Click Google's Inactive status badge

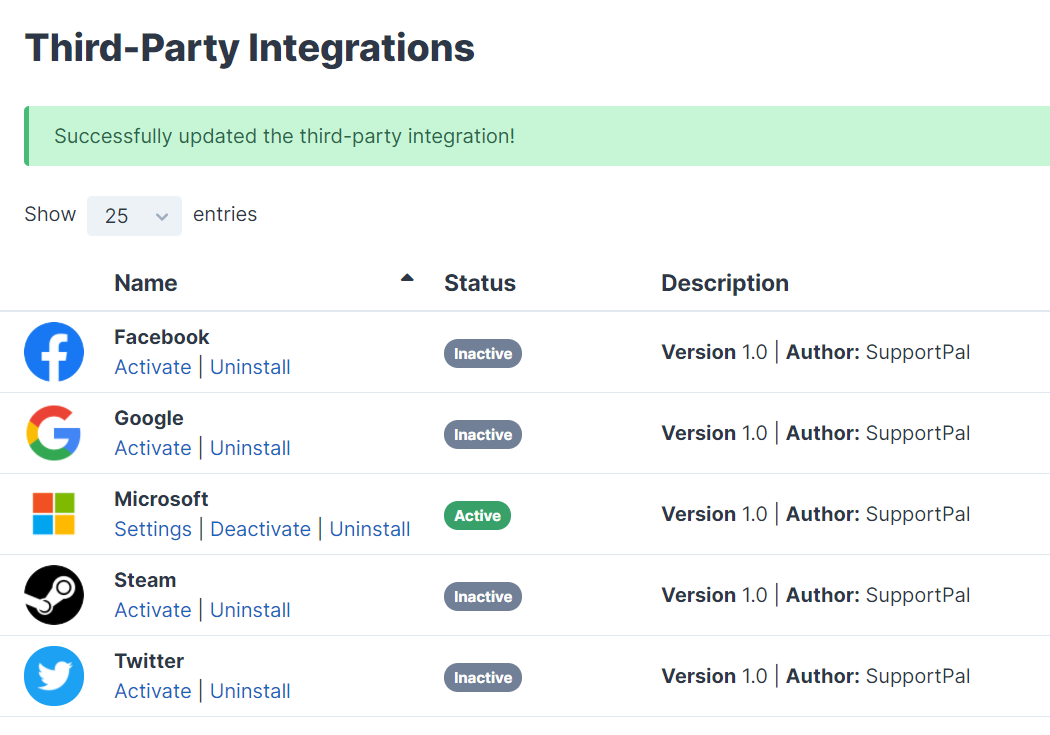[483, 434]
